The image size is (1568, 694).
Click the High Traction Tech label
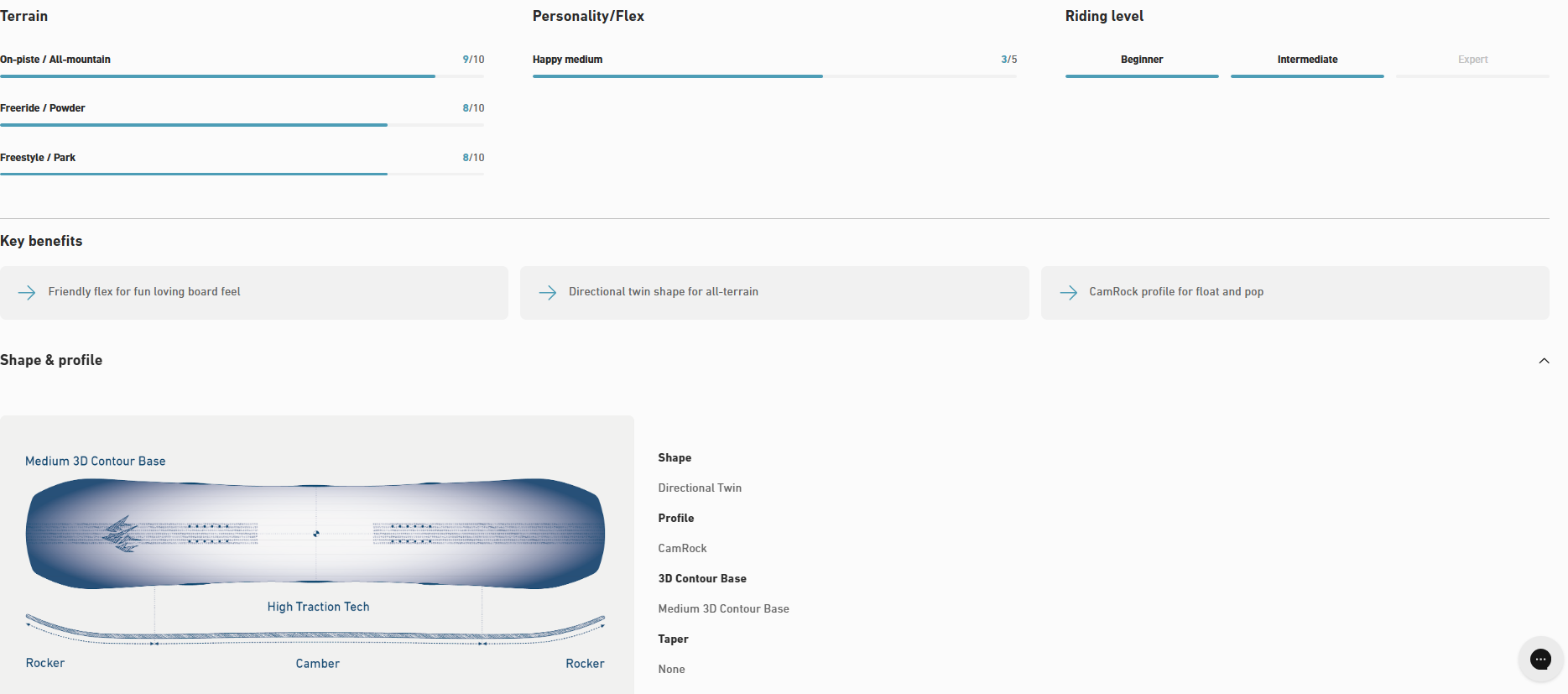[x=318, y=607]
